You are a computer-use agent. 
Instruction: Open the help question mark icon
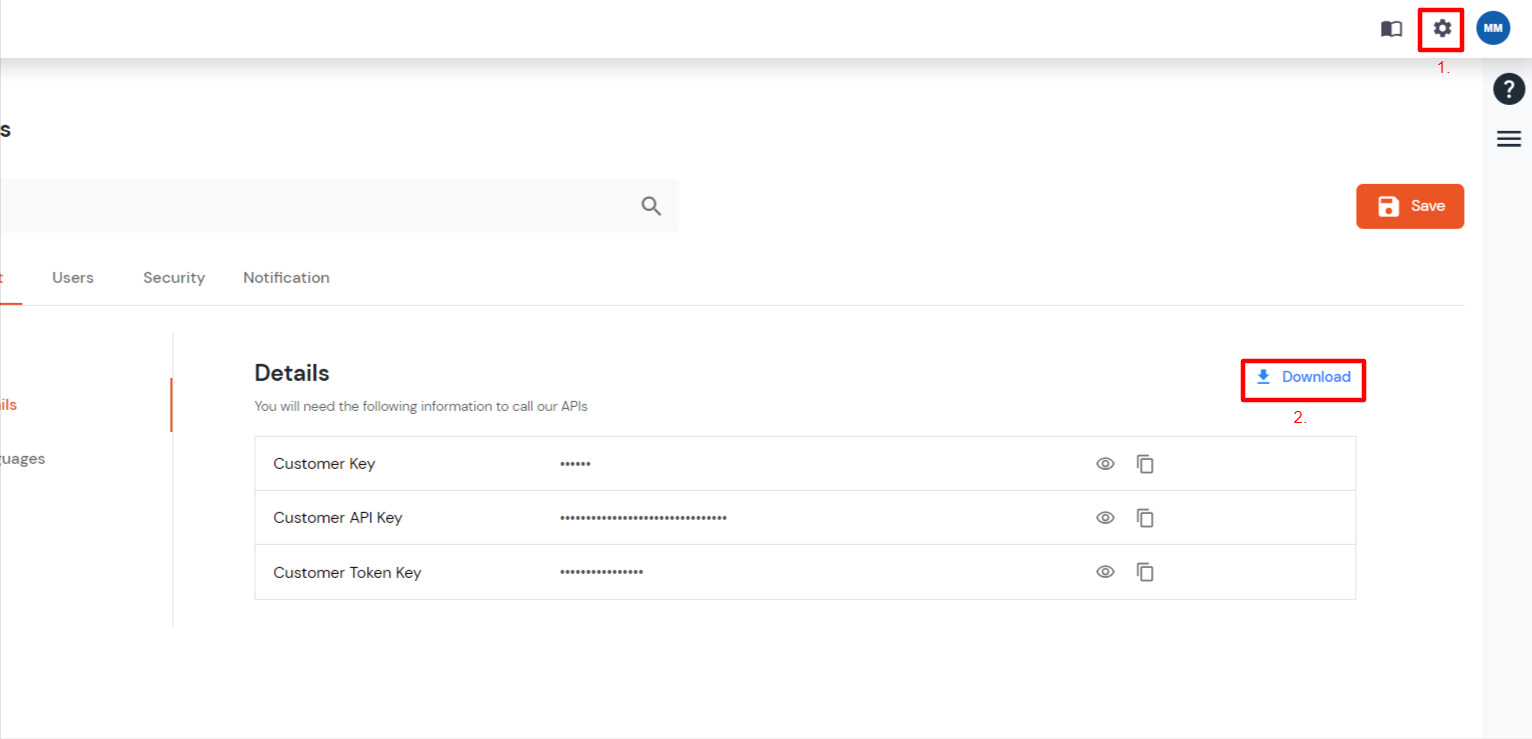click(x=1509, y=89)
